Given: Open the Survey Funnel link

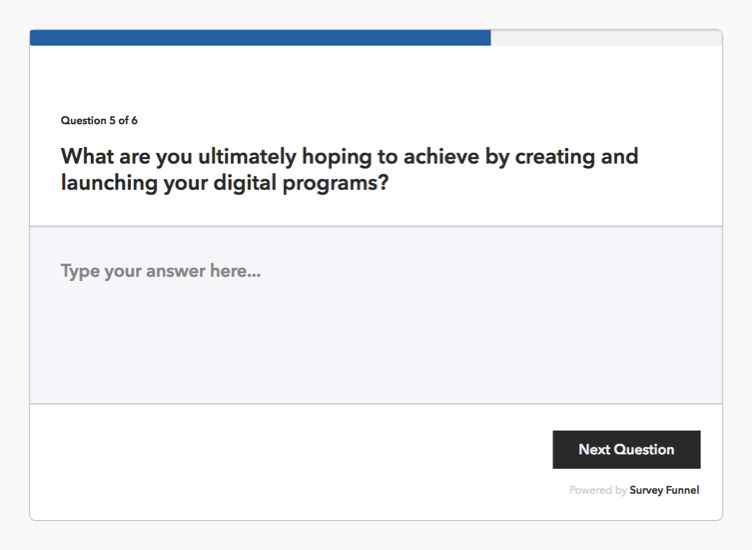Looking at the screenshot, I should 664,490.
